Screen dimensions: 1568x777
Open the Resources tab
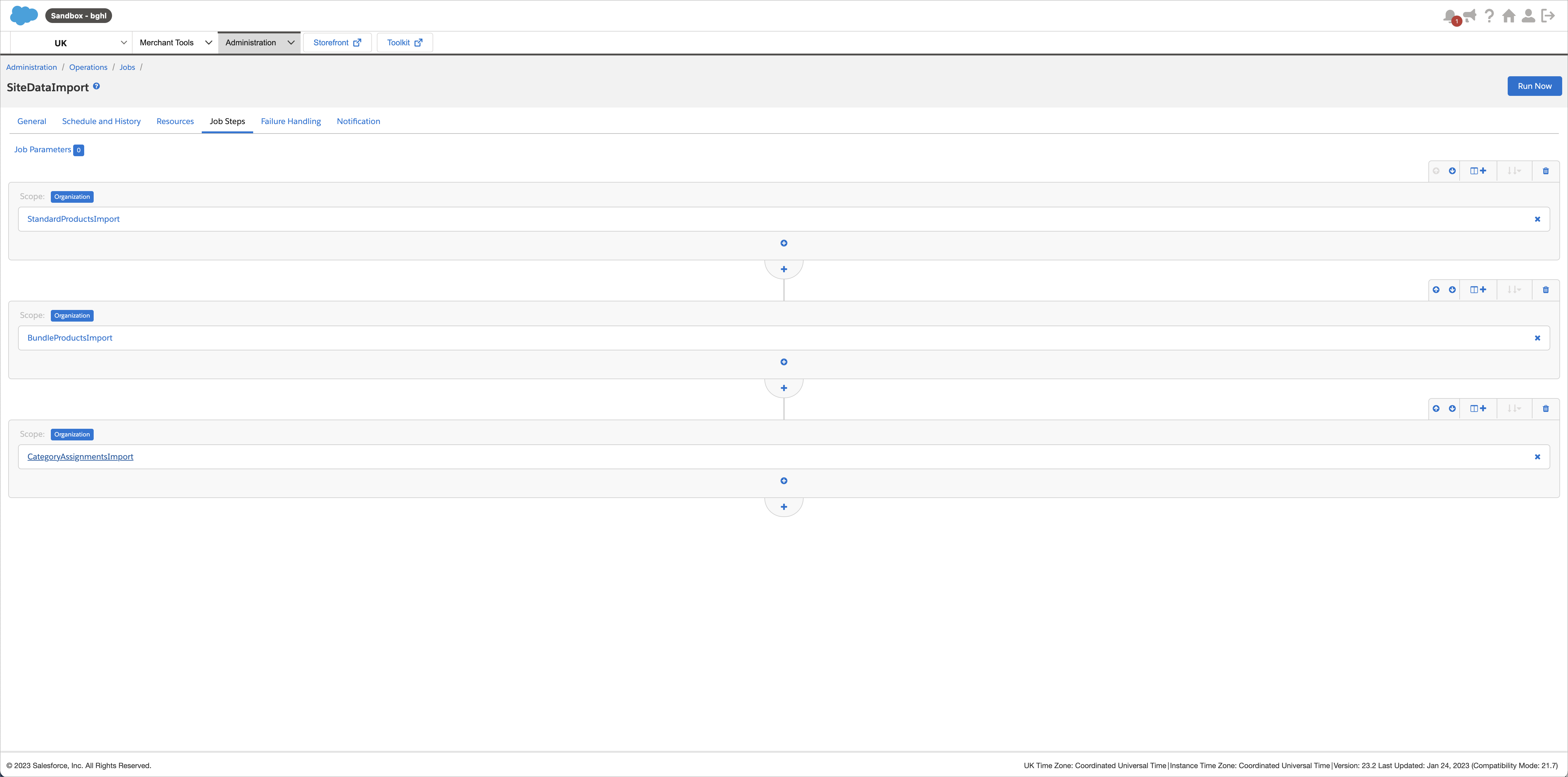pos(175,121)
